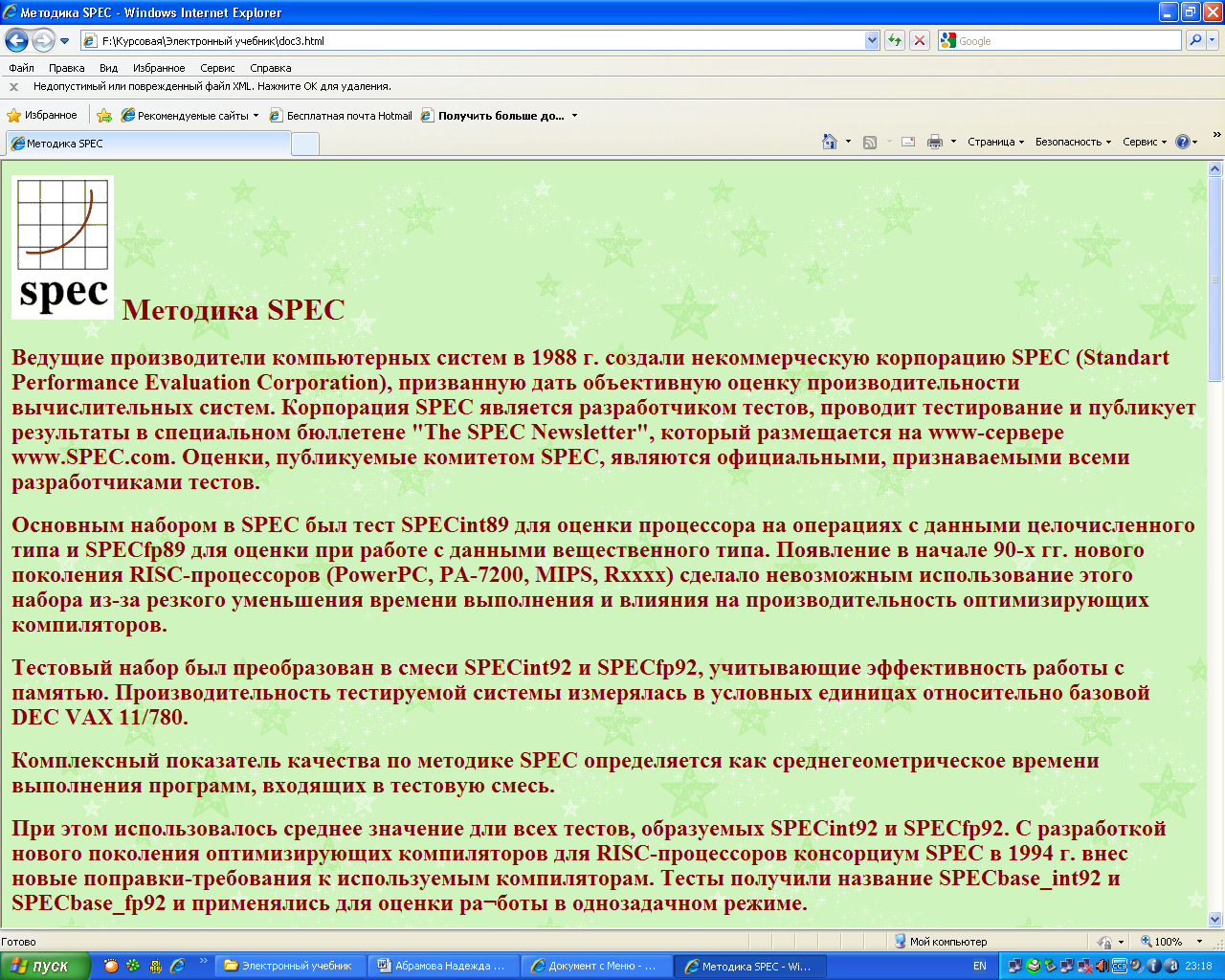
Task: Expand the quick launch overflow chevron
Action: point(203,960)
